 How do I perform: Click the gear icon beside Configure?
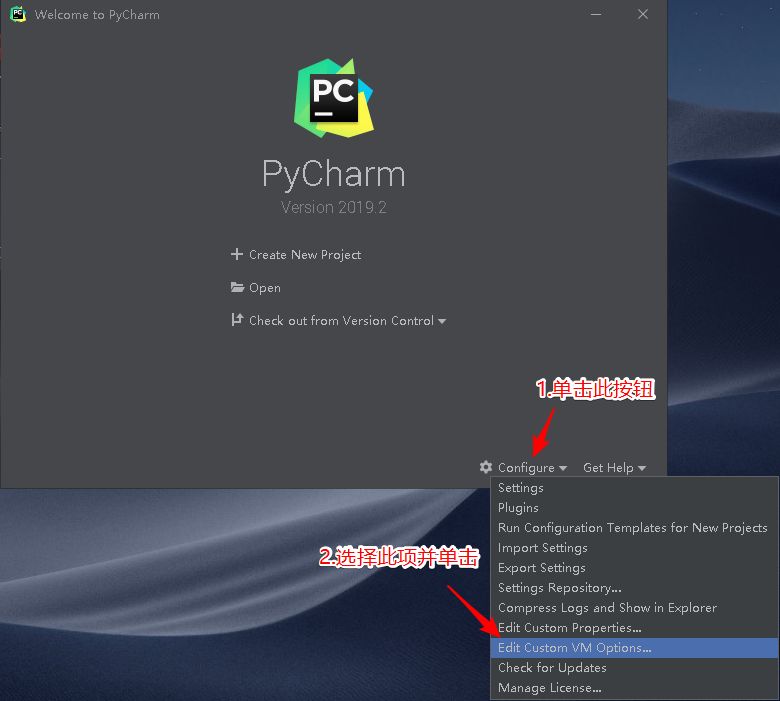(486, 467)
